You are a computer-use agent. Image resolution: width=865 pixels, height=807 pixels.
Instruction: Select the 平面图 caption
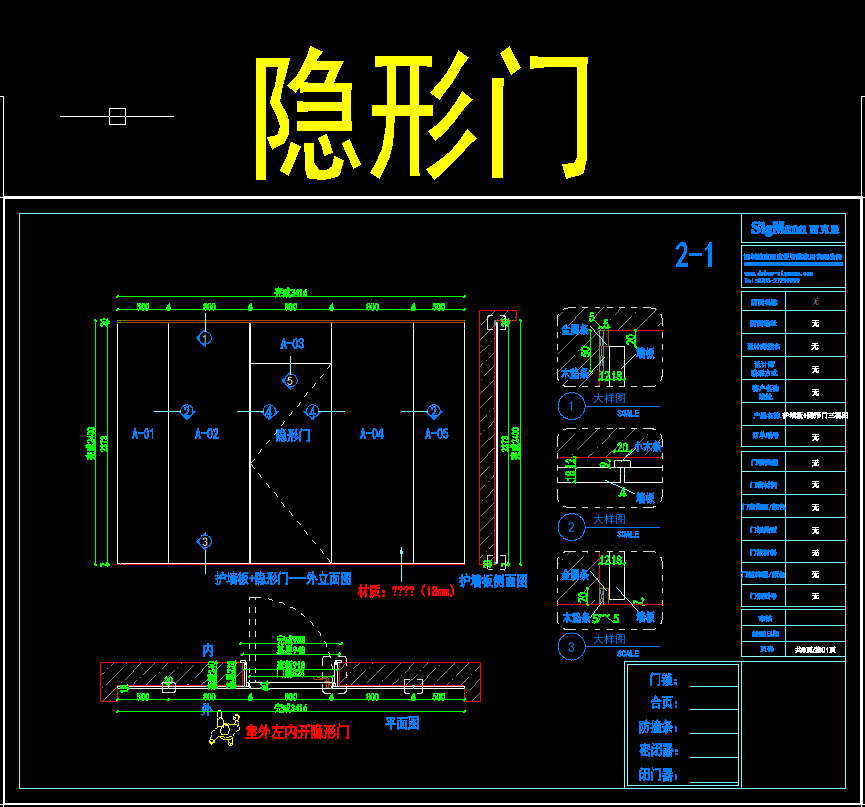(x=402, y=723)
